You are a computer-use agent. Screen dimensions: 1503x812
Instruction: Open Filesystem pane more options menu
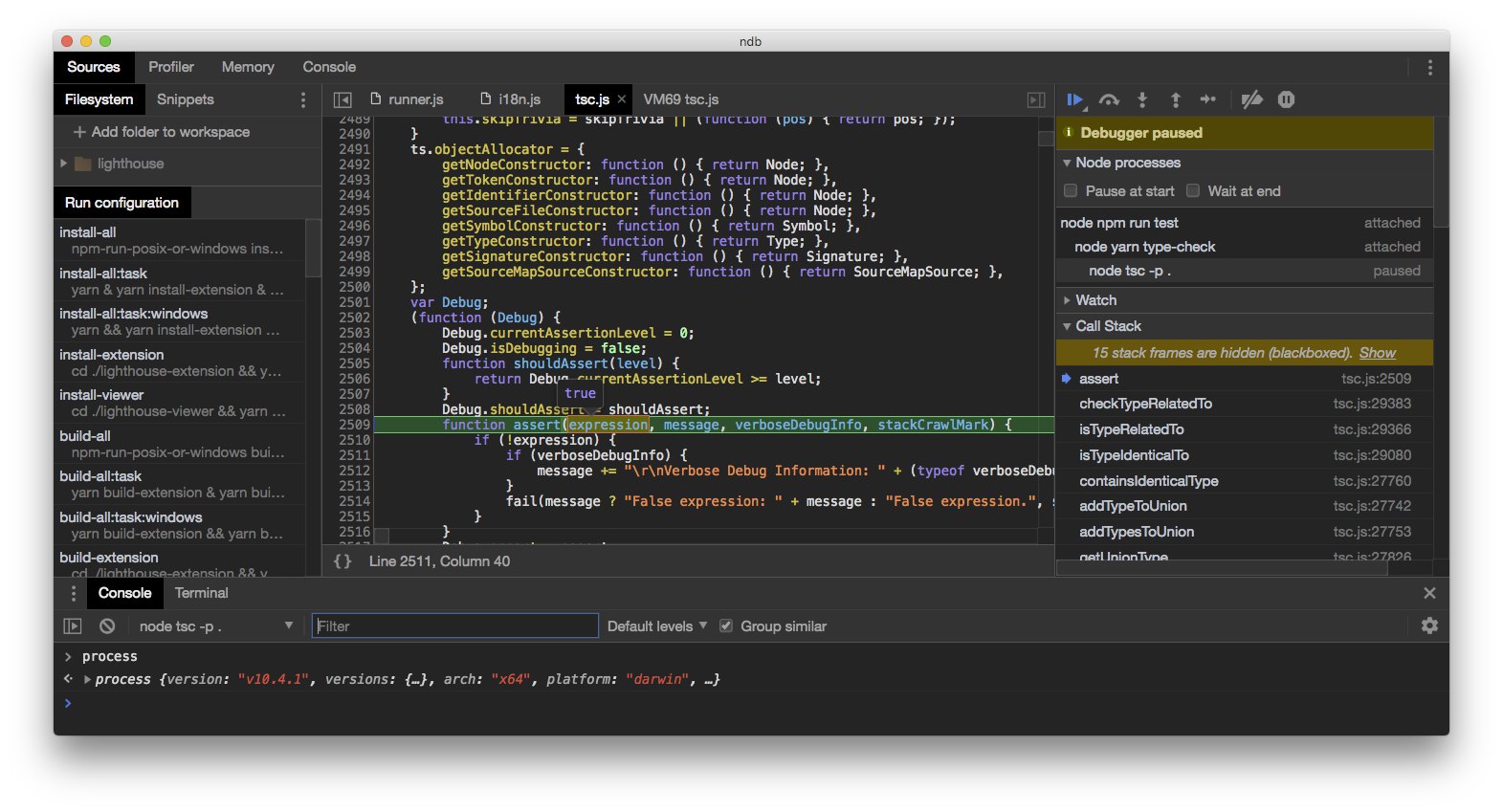pyautogui.click(x=303, y=99)
